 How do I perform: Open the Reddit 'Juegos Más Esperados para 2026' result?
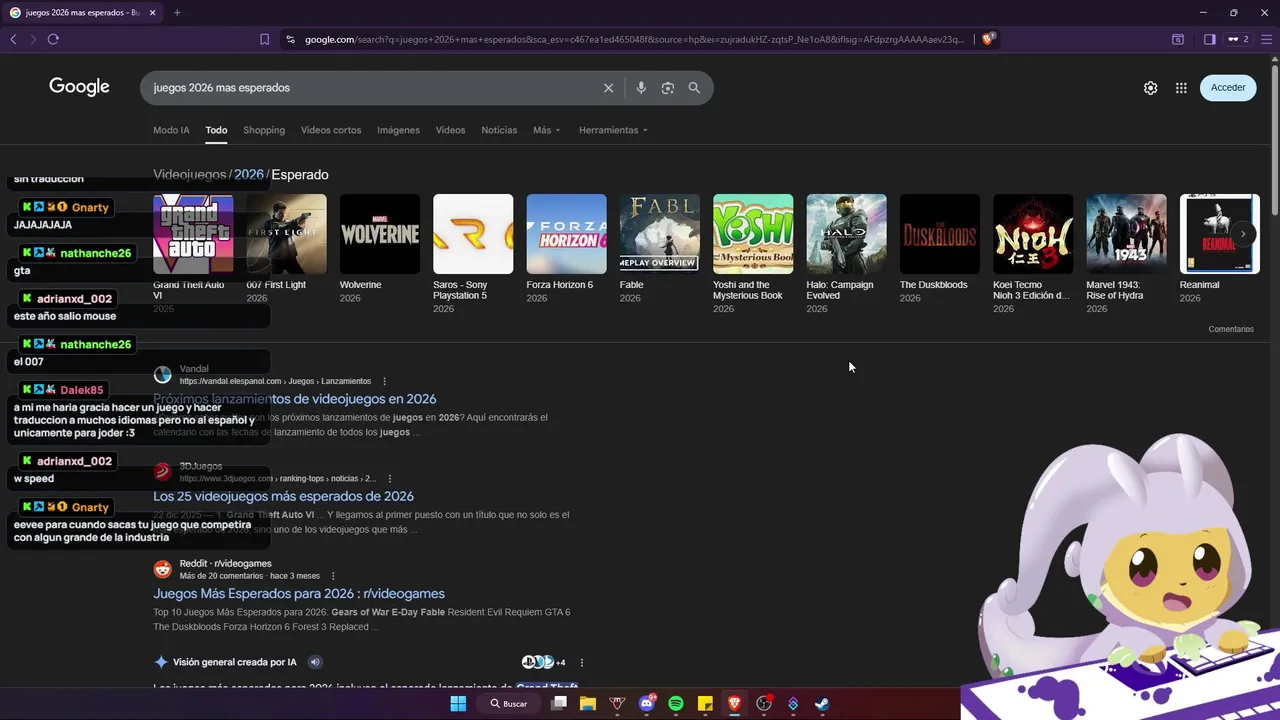299,594
